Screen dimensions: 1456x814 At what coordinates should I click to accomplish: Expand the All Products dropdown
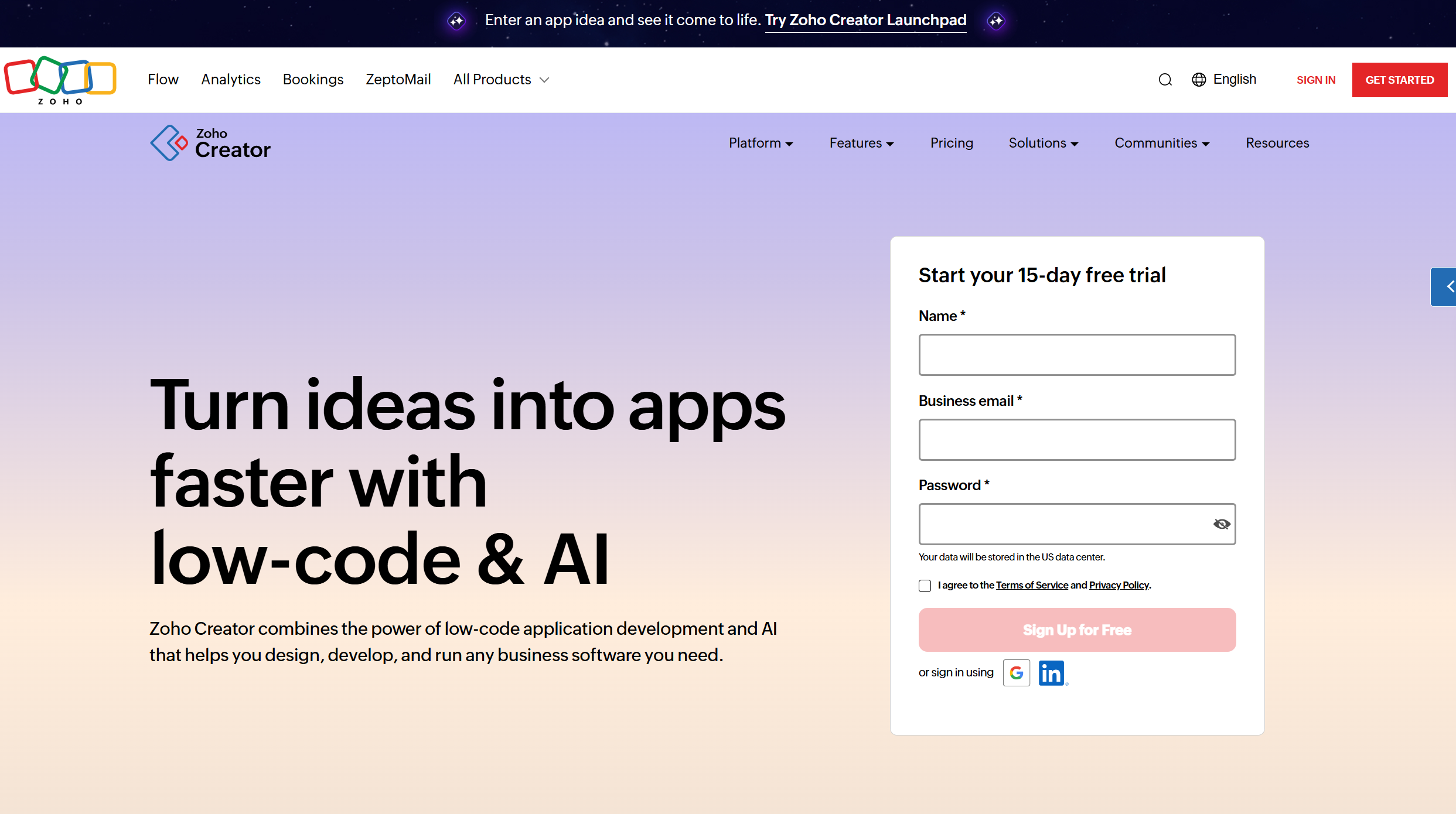click(x=501, y=80)
